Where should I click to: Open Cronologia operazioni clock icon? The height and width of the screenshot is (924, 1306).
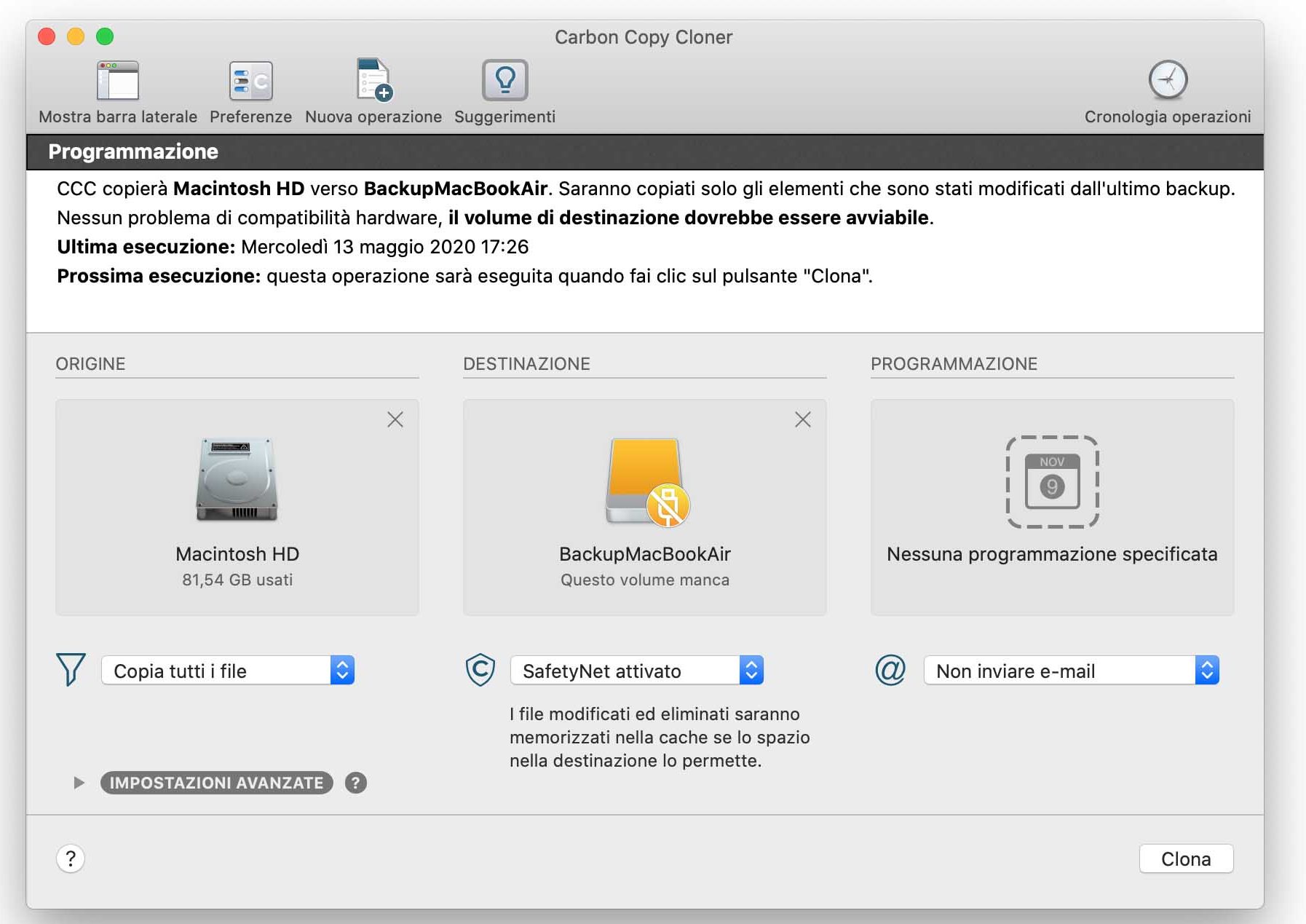(x=1168, y=80)
